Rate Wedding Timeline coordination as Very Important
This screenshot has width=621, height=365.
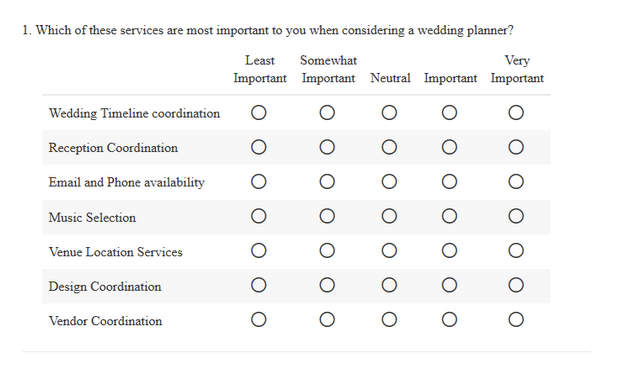click(516, 113)
